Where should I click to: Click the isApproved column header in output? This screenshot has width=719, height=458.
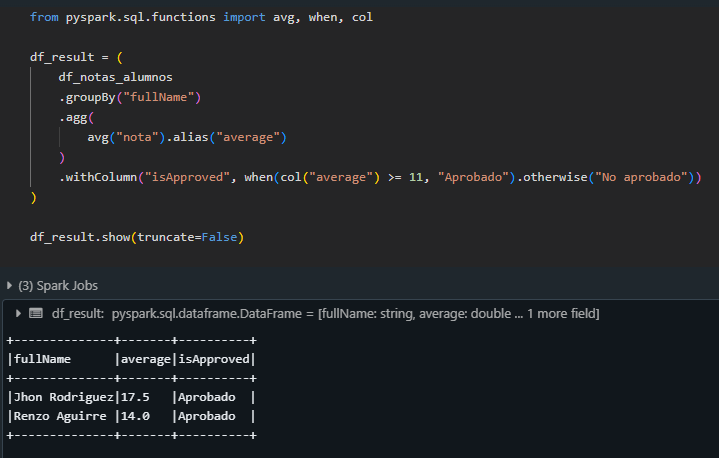pos(214,359)
